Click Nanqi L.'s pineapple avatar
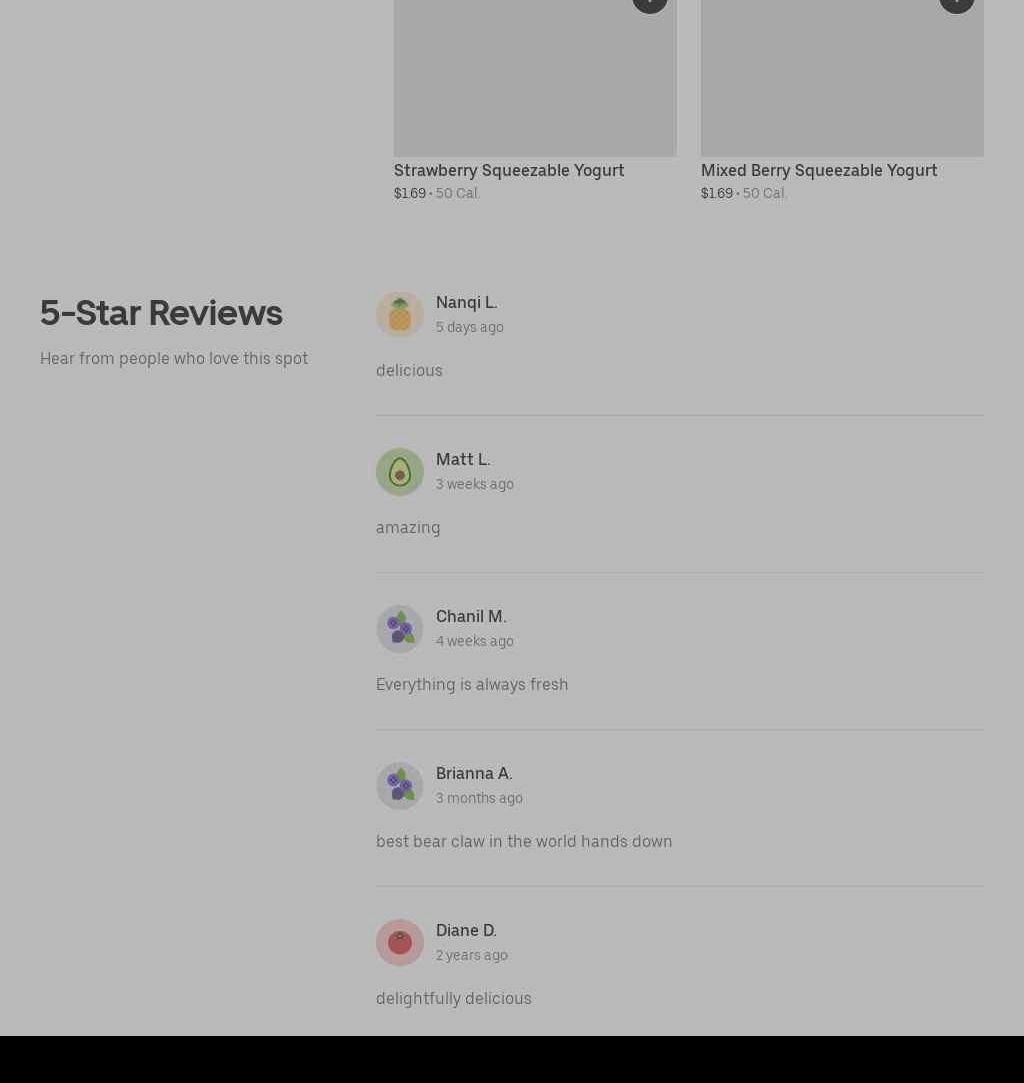The width and height of the screenshot is (1024, 1083). coord(400,314)
